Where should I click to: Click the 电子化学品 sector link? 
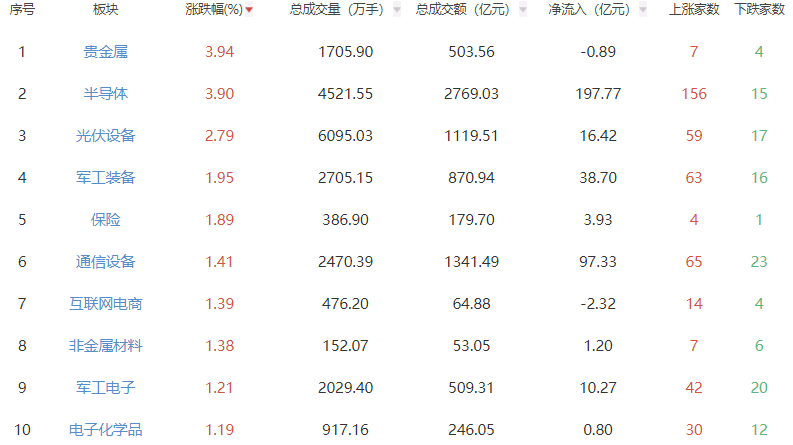click(x=105, y=430)
